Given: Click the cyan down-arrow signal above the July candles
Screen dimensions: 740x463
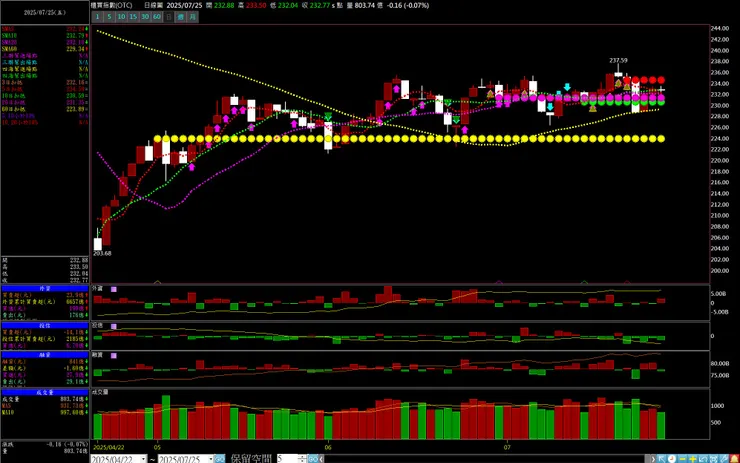Looking at the screenshot, I should pos(567,87).
